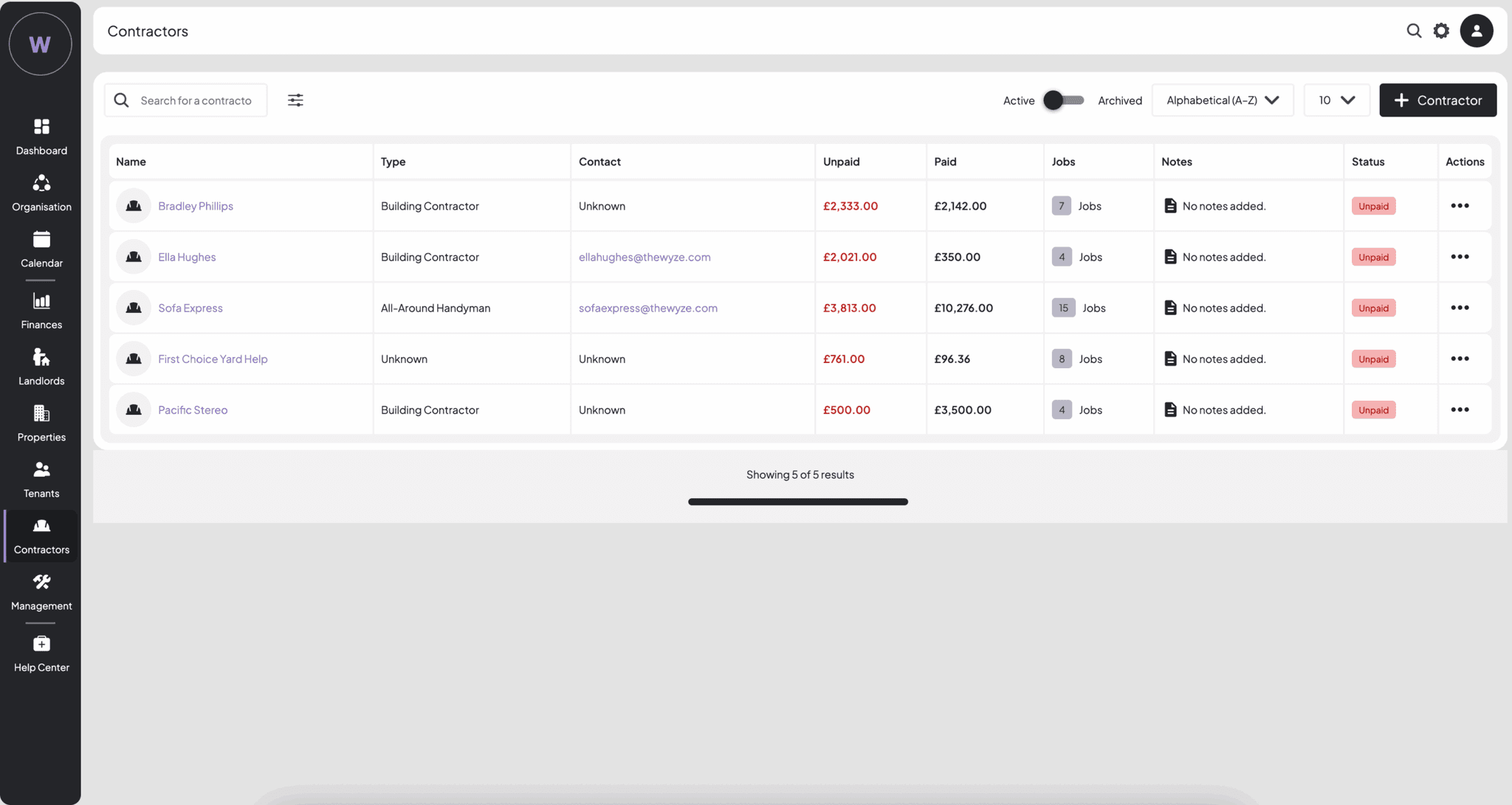Open the results-per-page 10 dropdown
The height and width of the screenshot is (805, 1512).
(1336, 100)
